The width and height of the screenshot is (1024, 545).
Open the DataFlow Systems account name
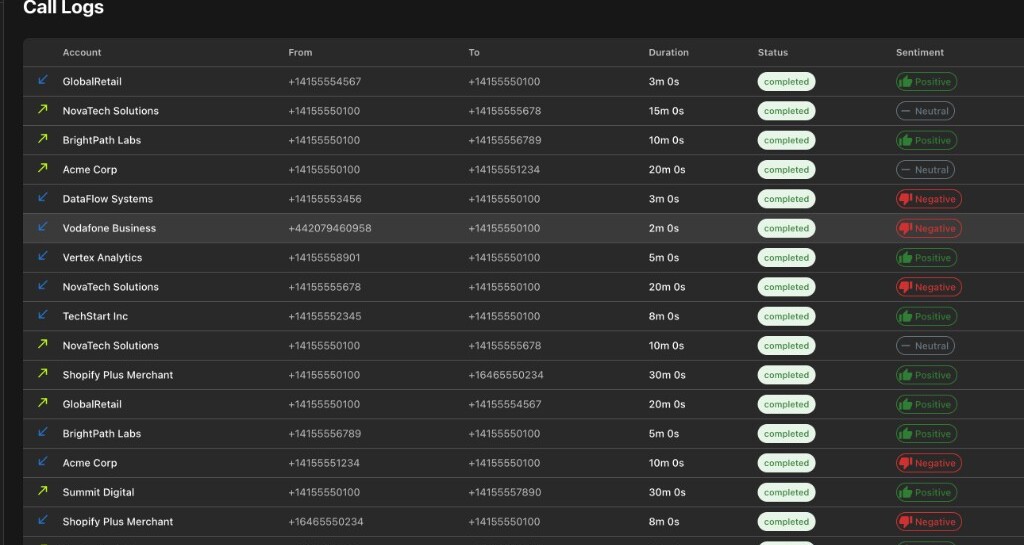click(x=108, y=199)
